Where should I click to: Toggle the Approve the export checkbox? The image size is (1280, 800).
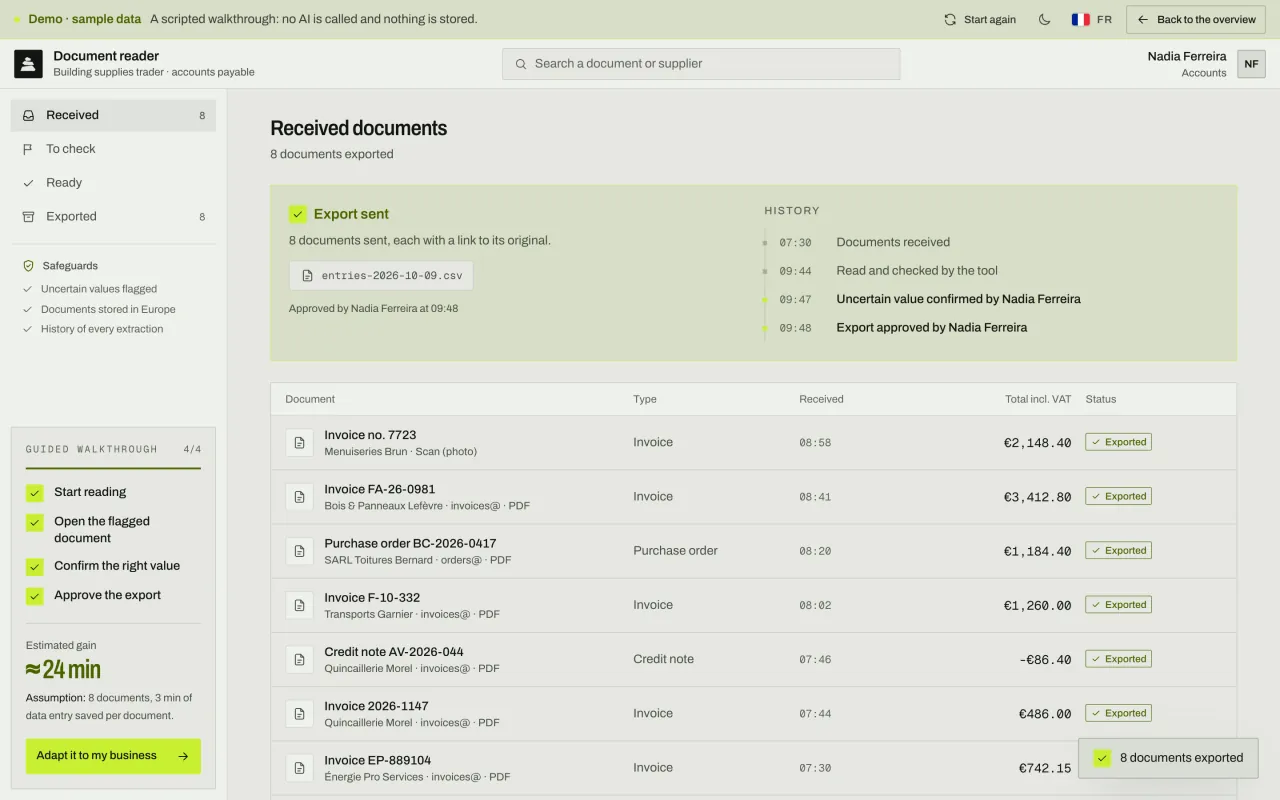(35, 596)
